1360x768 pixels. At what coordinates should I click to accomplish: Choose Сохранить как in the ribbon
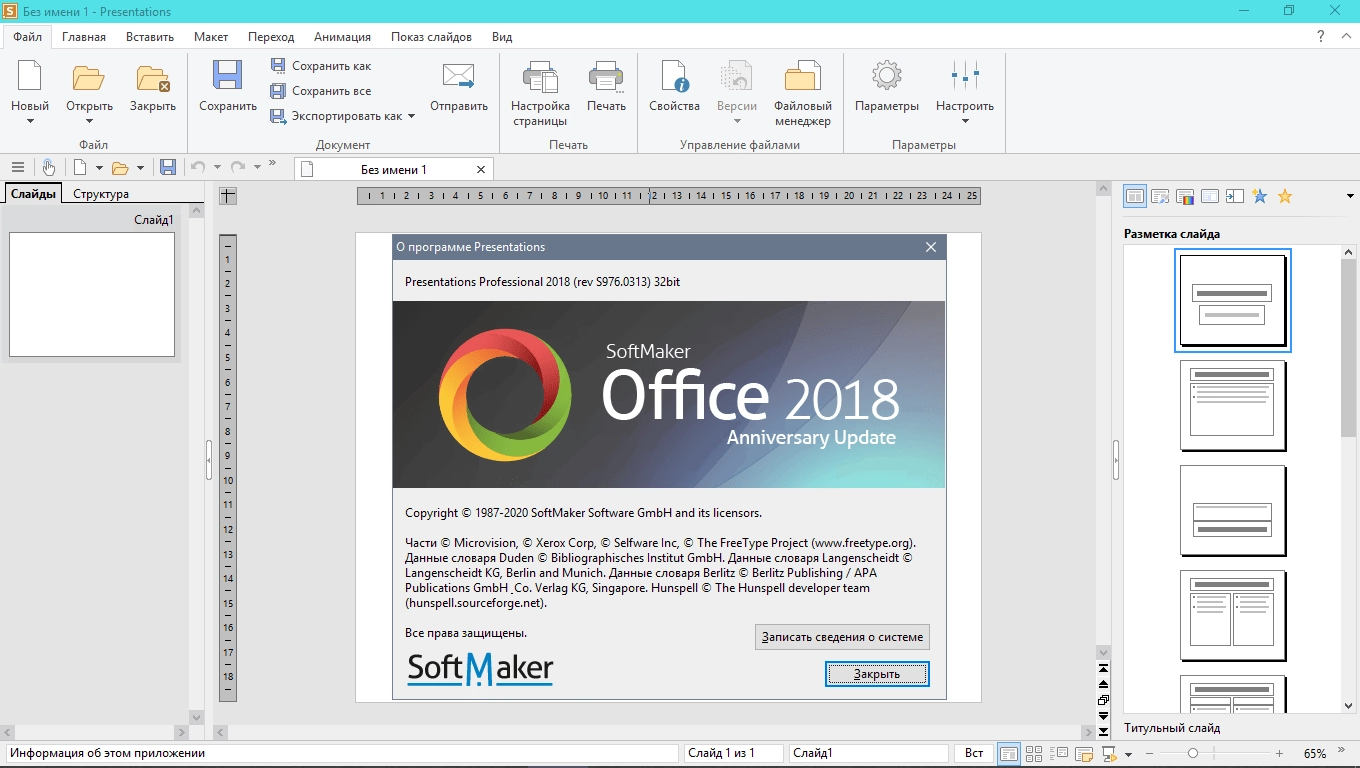(x=321, y=66)
